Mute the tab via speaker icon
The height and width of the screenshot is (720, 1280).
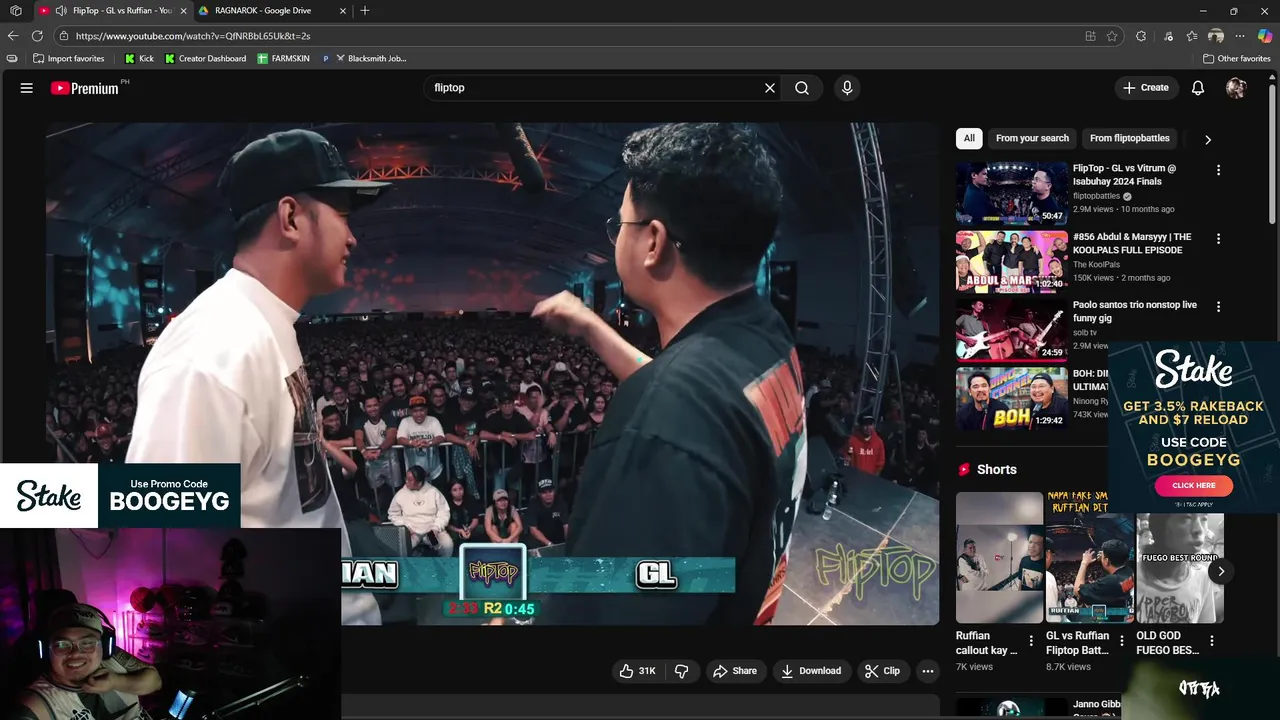click(x=61, y=10)
